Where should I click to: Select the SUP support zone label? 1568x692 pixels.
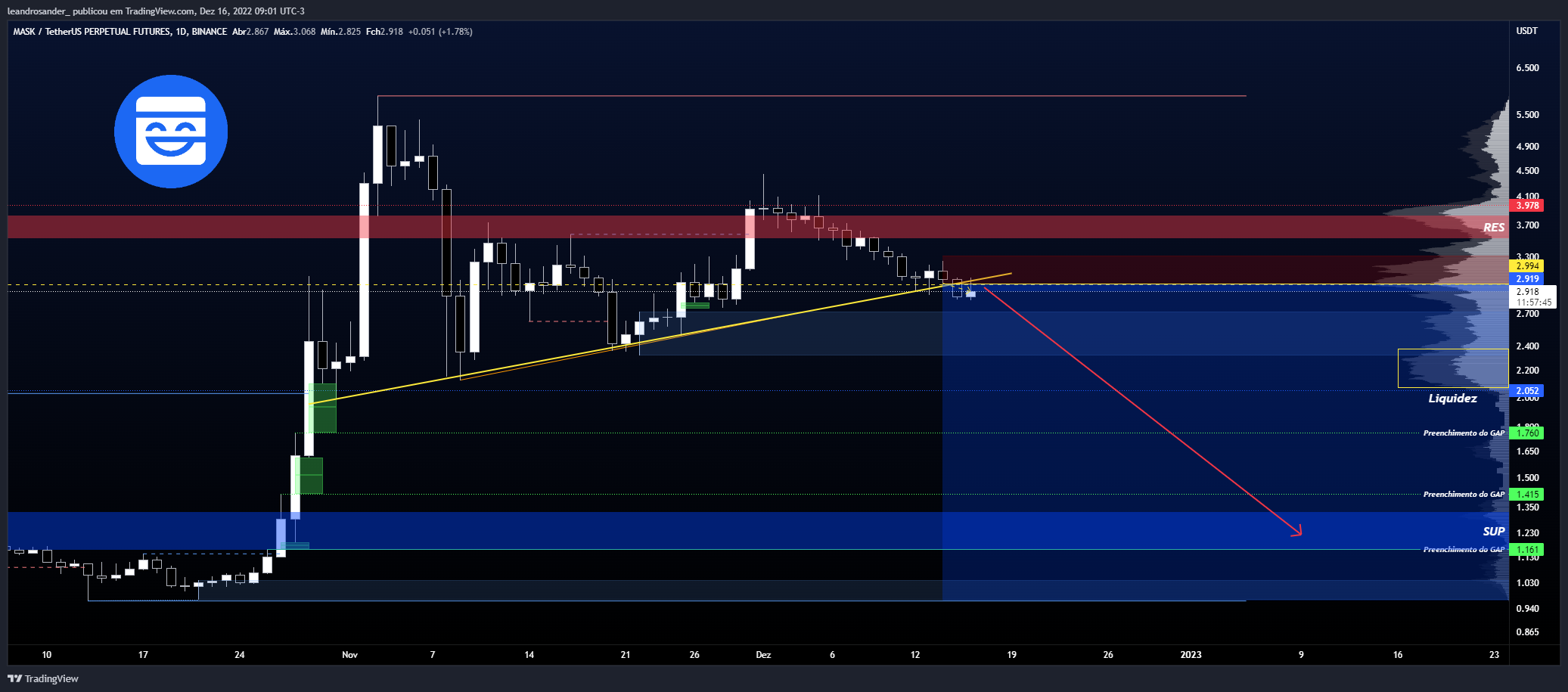coord(1493,532)
